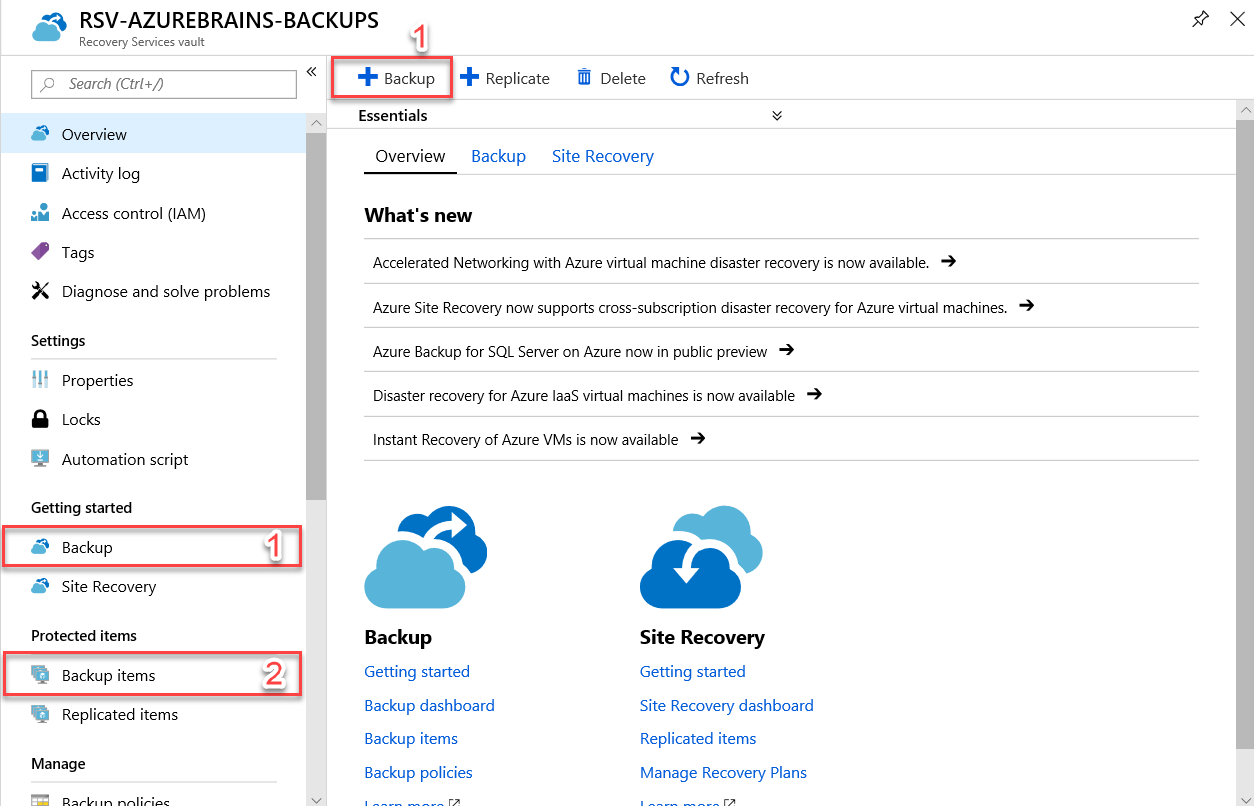Switch to the Backup tab
This screenshot has width=1254, height=806.
point(498,156)
